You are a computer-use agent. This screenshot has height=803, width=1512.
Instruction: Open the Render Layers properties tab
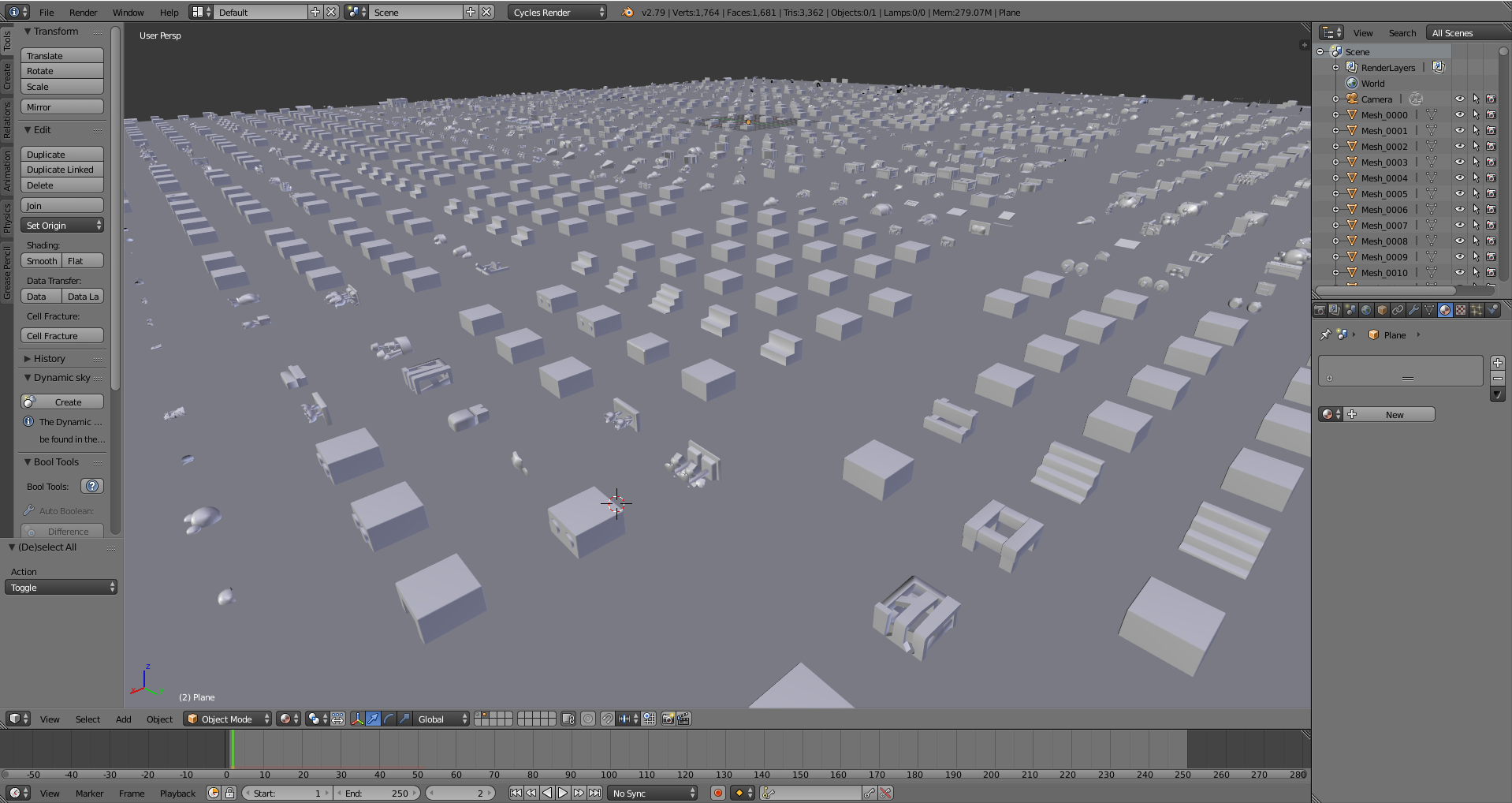(1335, 310)
